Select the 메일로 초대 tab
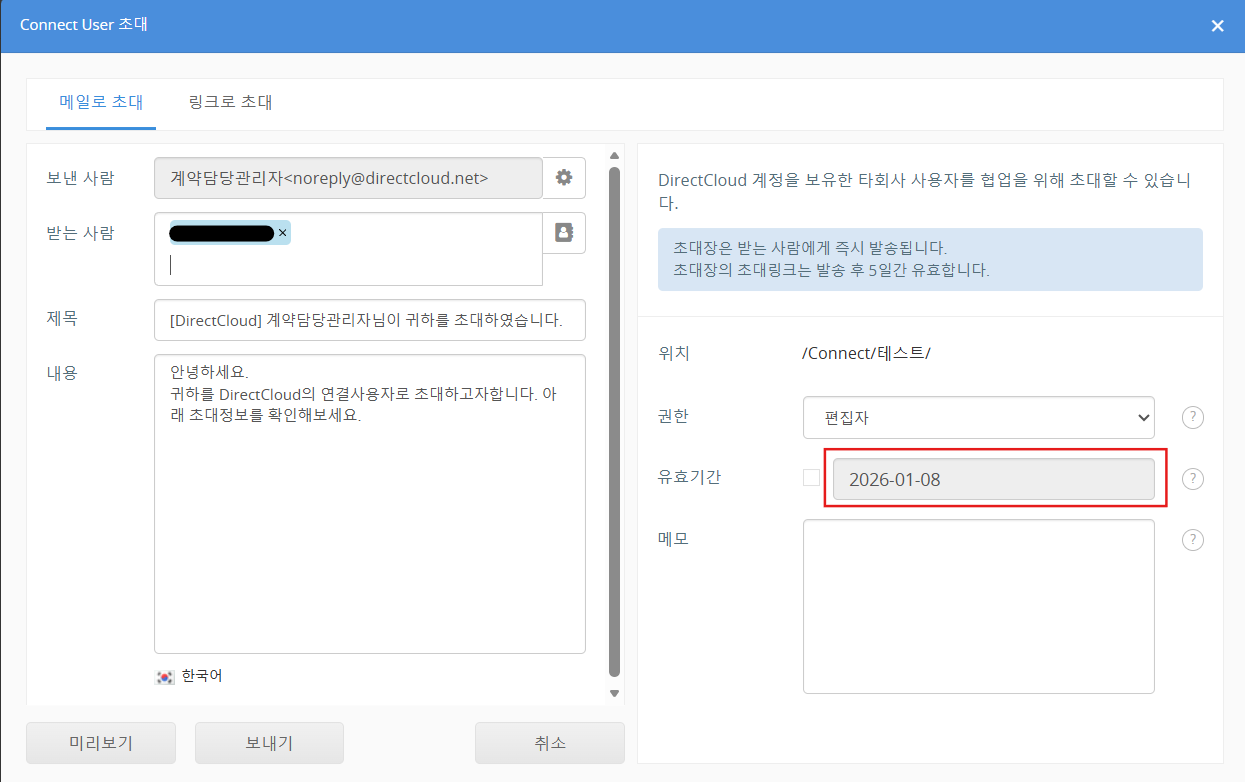Image resolution: width=1245 pixels, height=782 pixels. (x=101, y=102)
